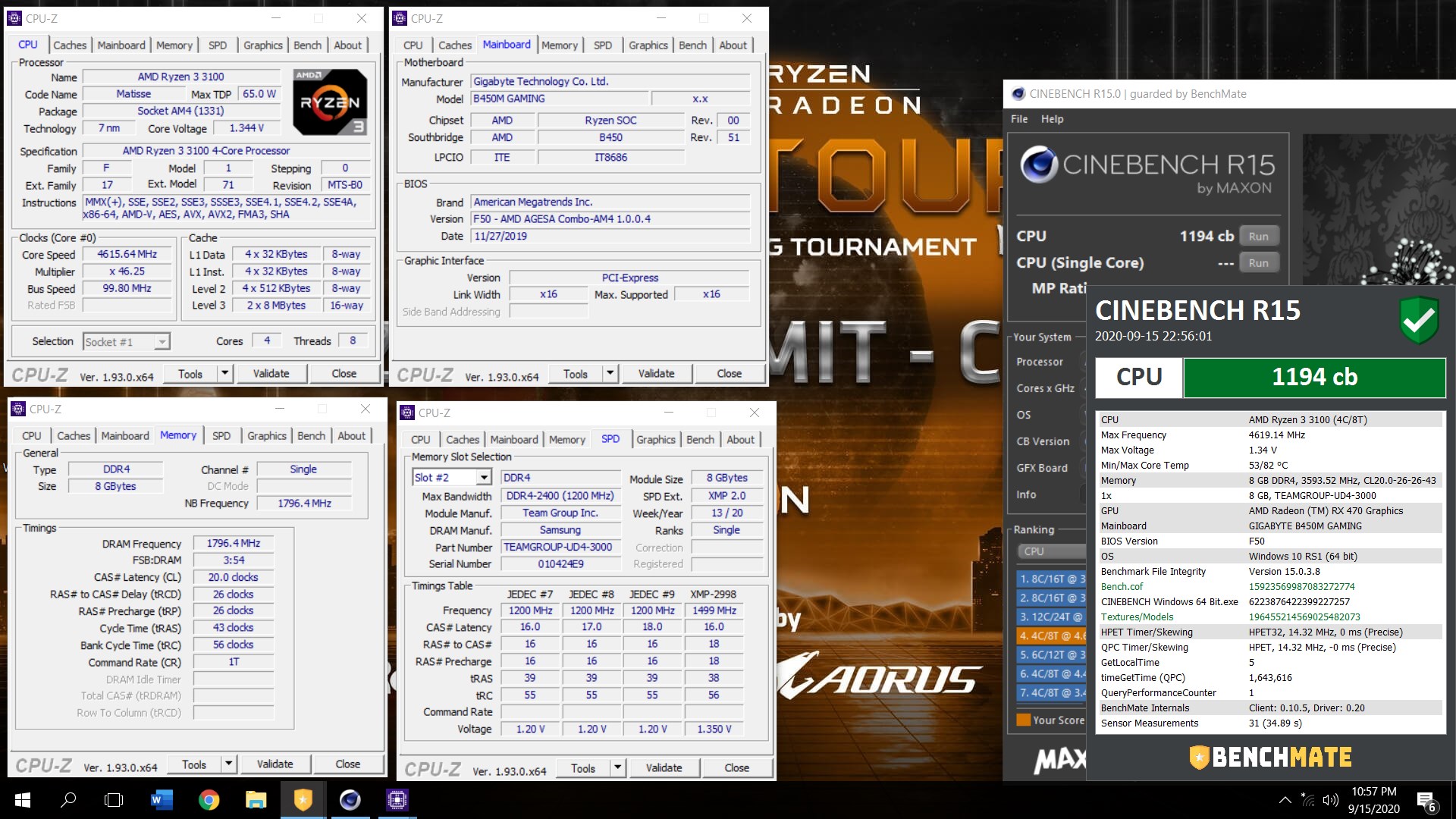Switch to BenchMate taskbar icon

click(303, 800)
